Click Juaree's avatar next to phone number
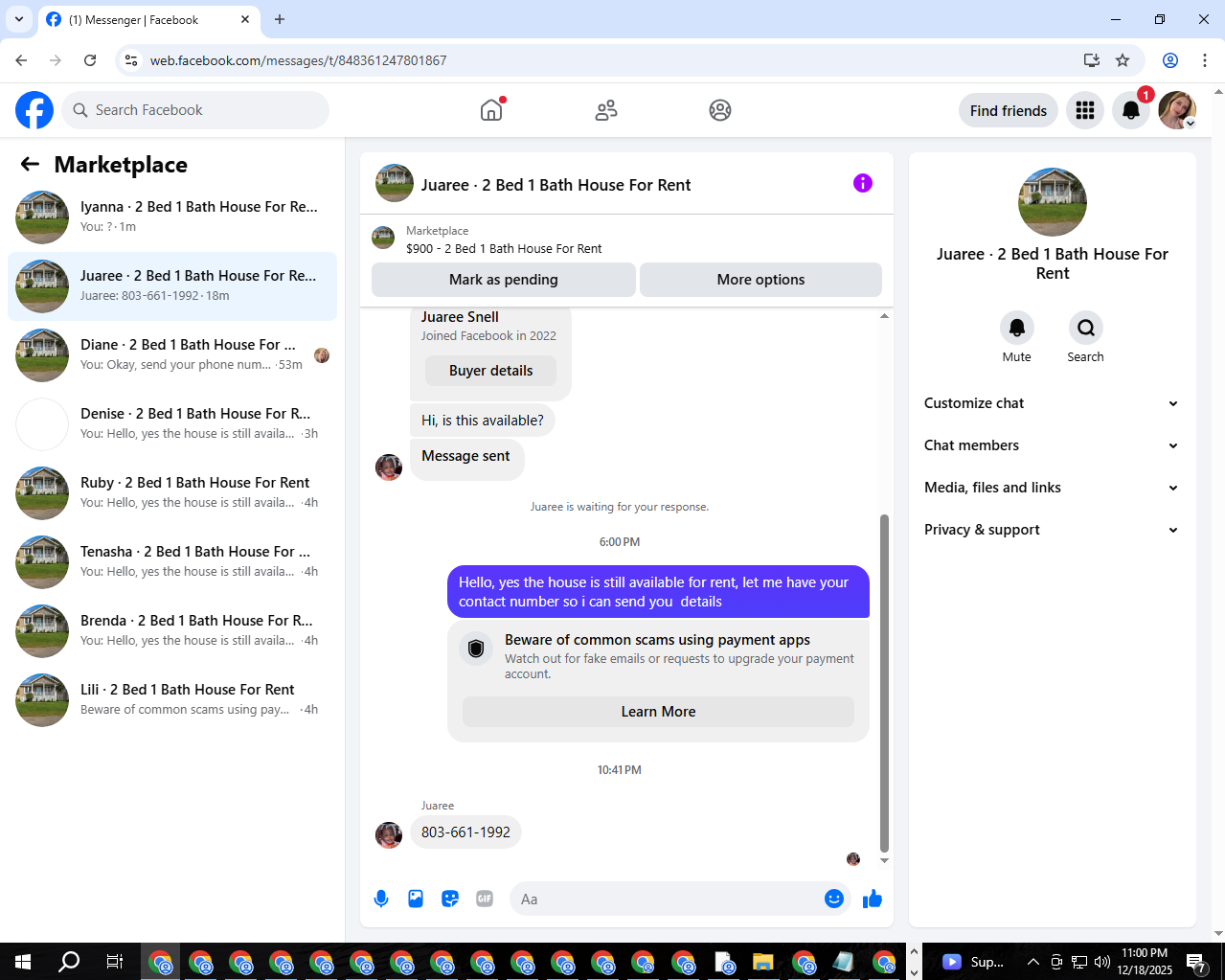Screen dimensions: 1225x980 pos(389,835)
